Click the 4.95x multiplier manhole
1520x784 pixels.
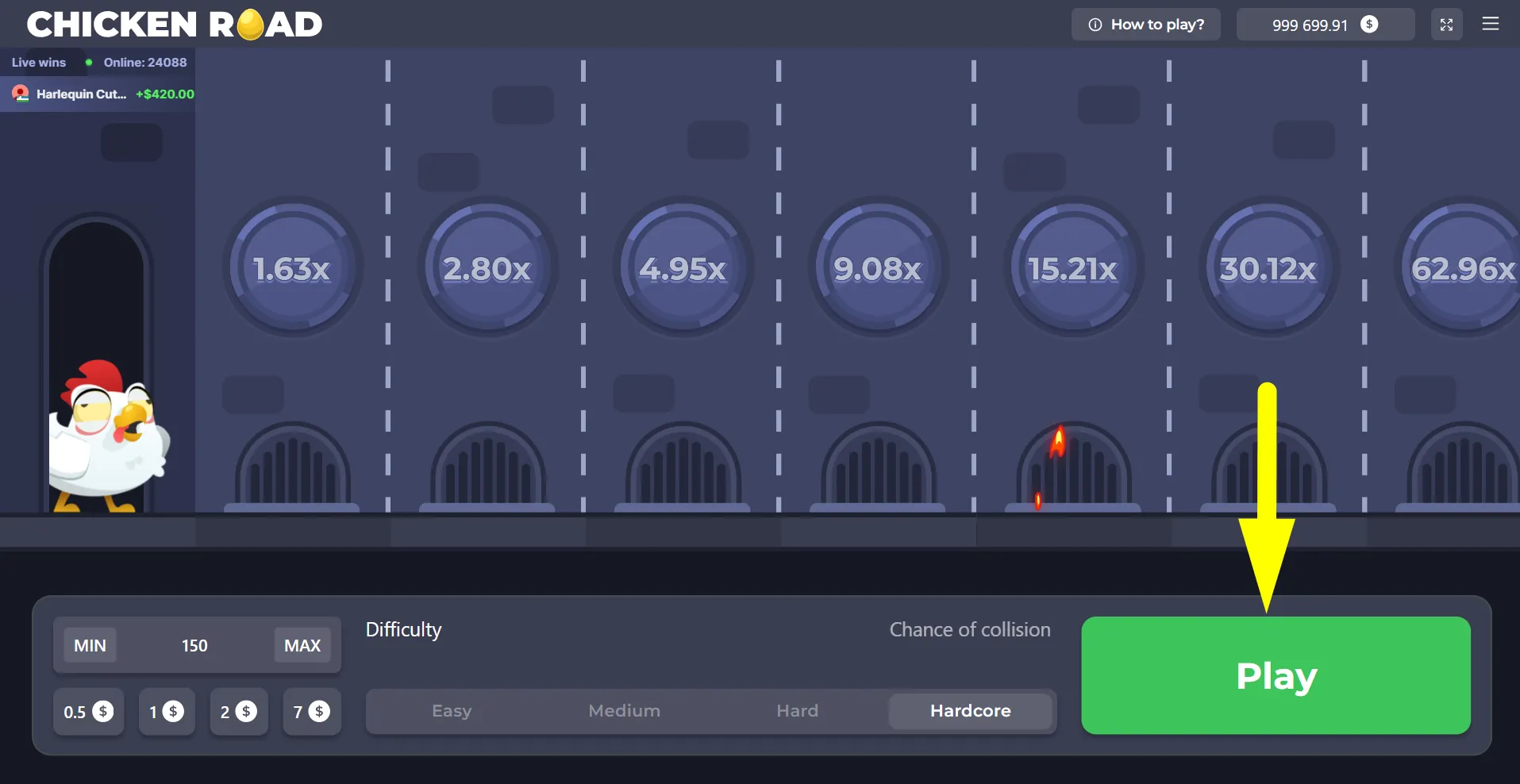pyautogui.click(x=683, y=267)
